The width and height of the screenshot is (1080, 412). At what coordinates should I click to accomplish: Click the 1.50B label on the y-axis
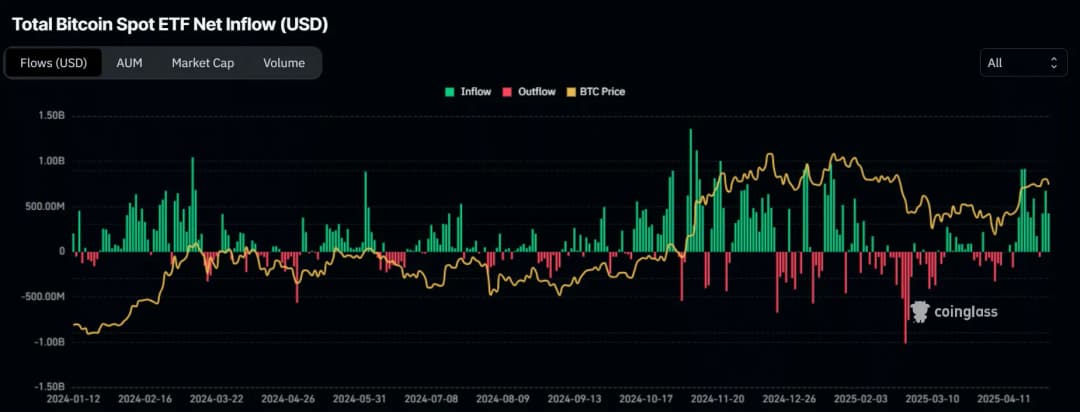coord(51,116)
